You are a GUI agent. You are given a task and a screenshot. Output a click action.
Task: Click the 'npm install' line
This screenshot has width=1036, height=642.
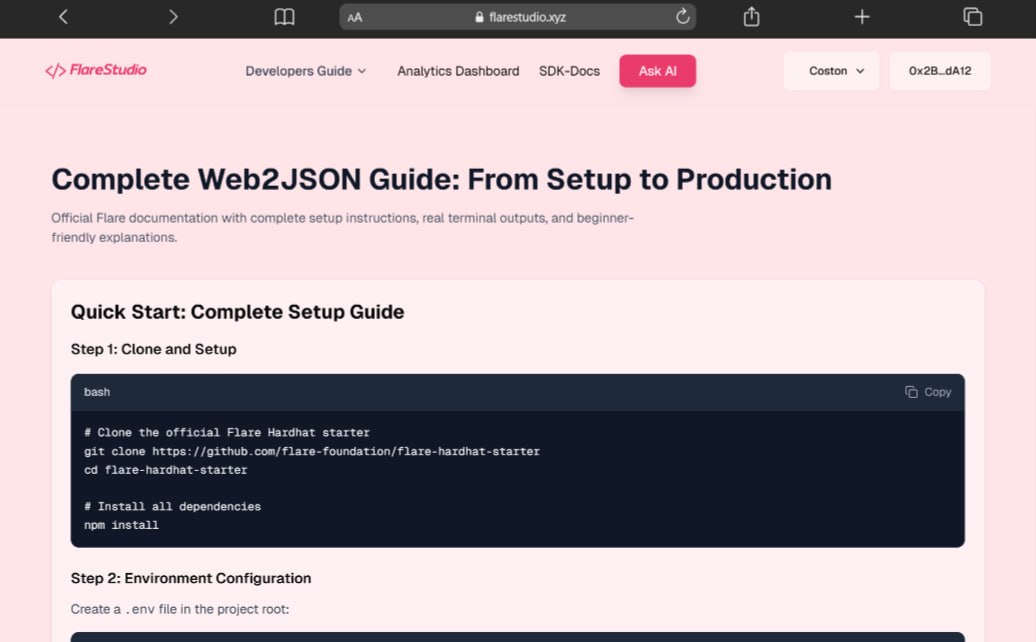121,525
